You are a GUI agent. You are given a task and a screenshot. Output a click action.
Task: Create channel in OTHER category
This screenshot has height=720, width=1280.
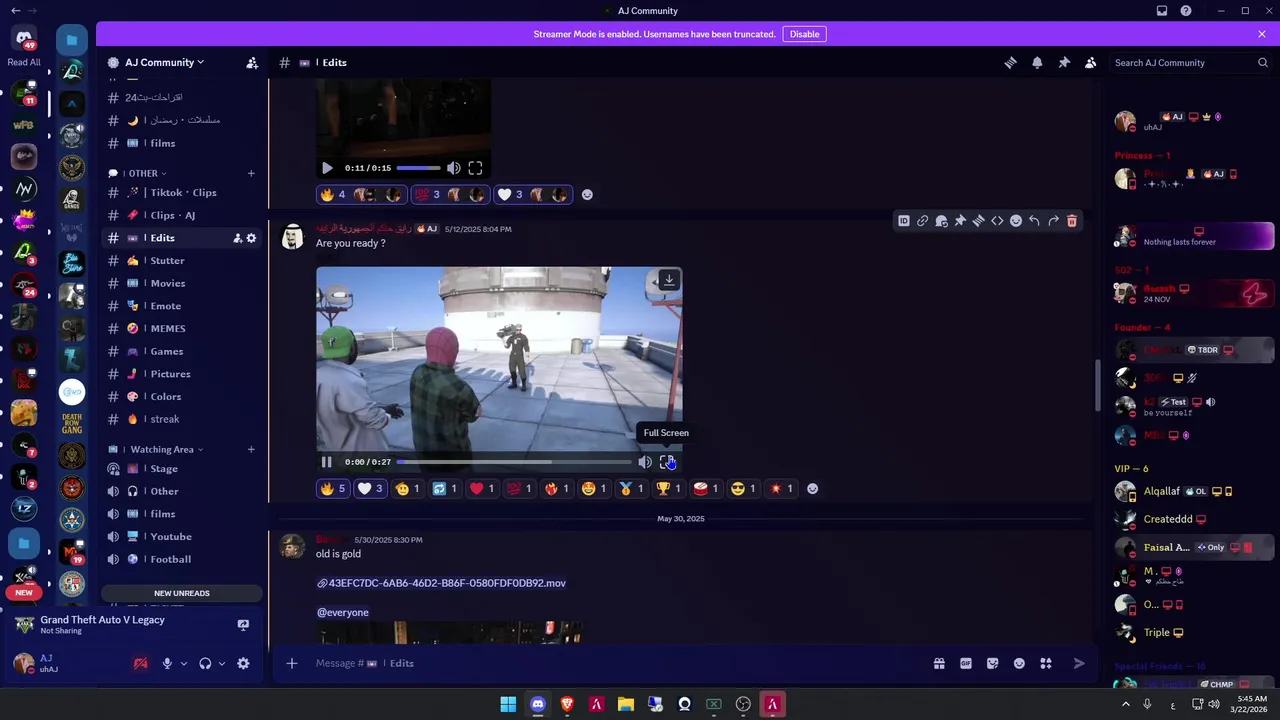(x=251, y=173)
